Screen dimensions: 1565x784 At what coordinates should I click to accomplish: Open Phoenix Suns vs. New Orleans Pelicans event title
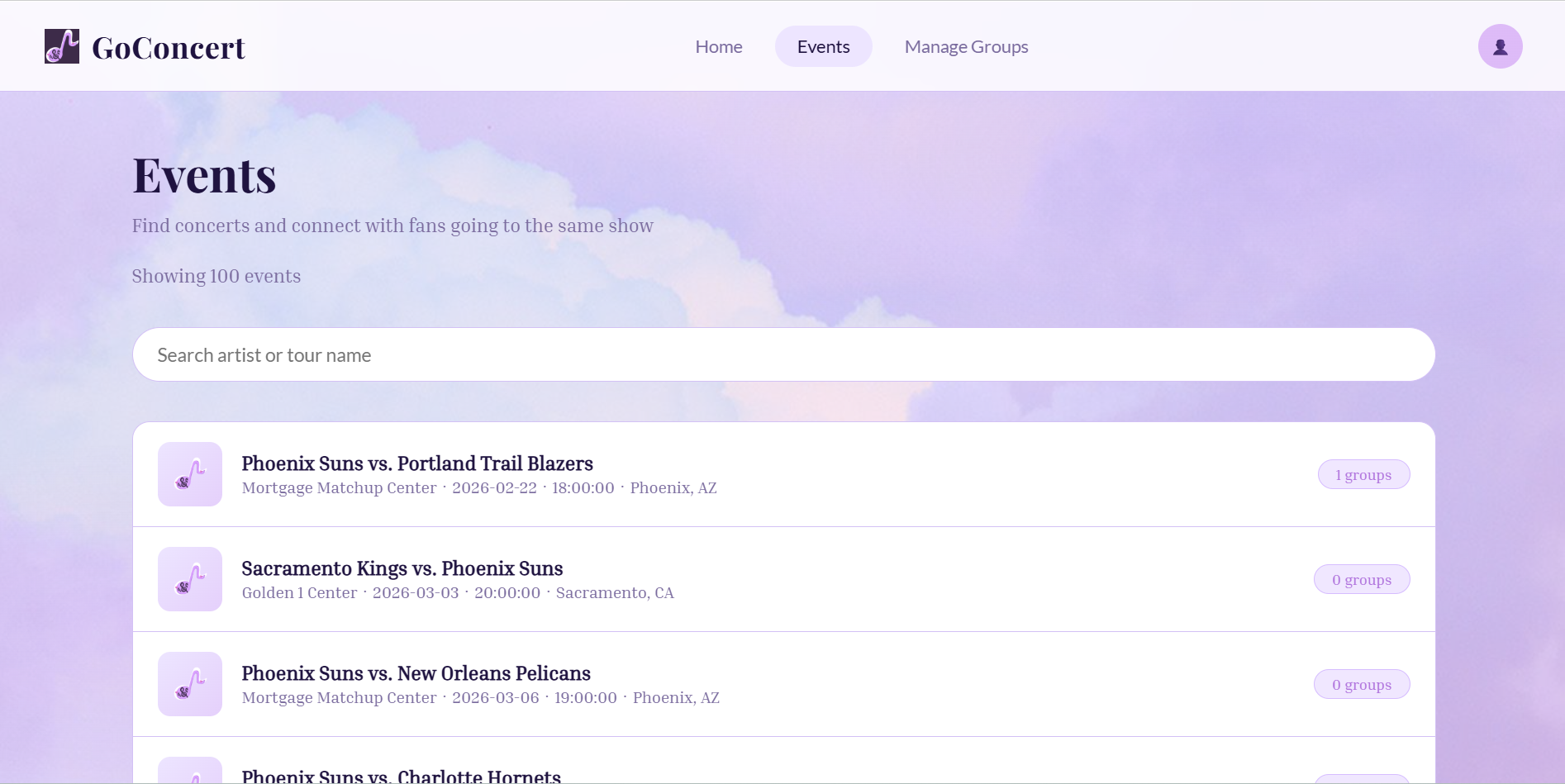(x=416, y=673)
